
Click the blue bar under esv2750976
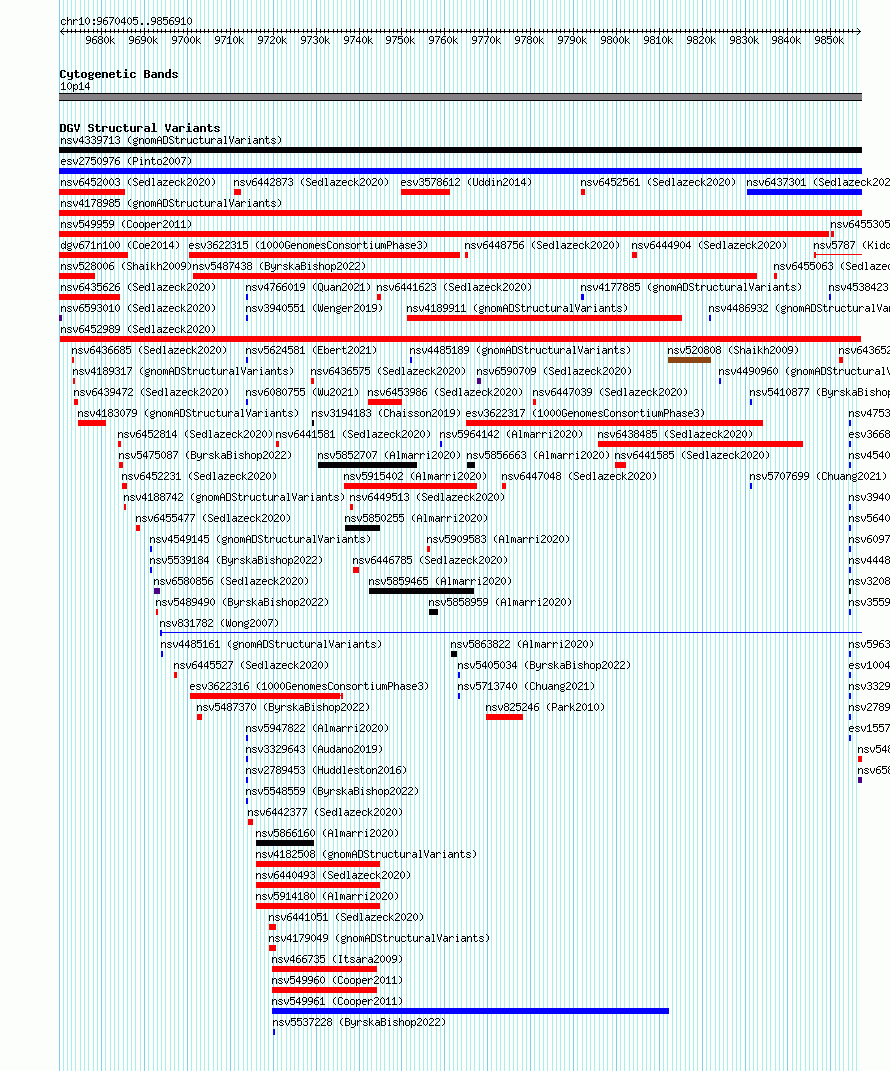(x=460, y=171)
